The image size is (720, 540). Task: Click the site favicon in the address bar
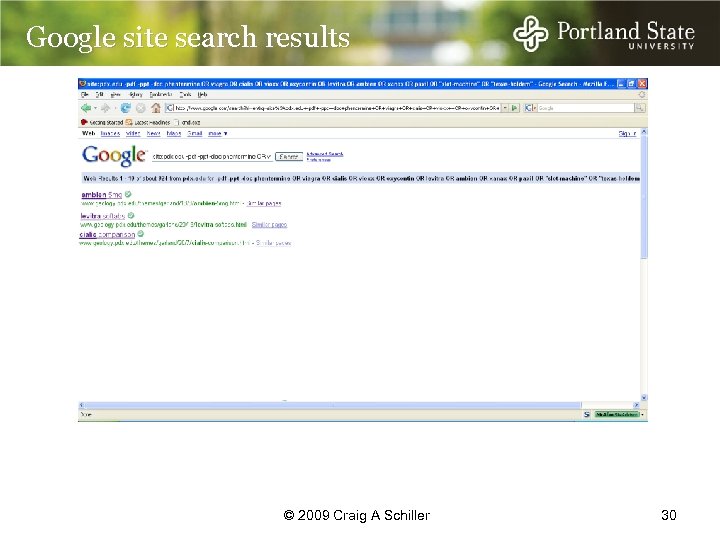(x=169, y=108)
